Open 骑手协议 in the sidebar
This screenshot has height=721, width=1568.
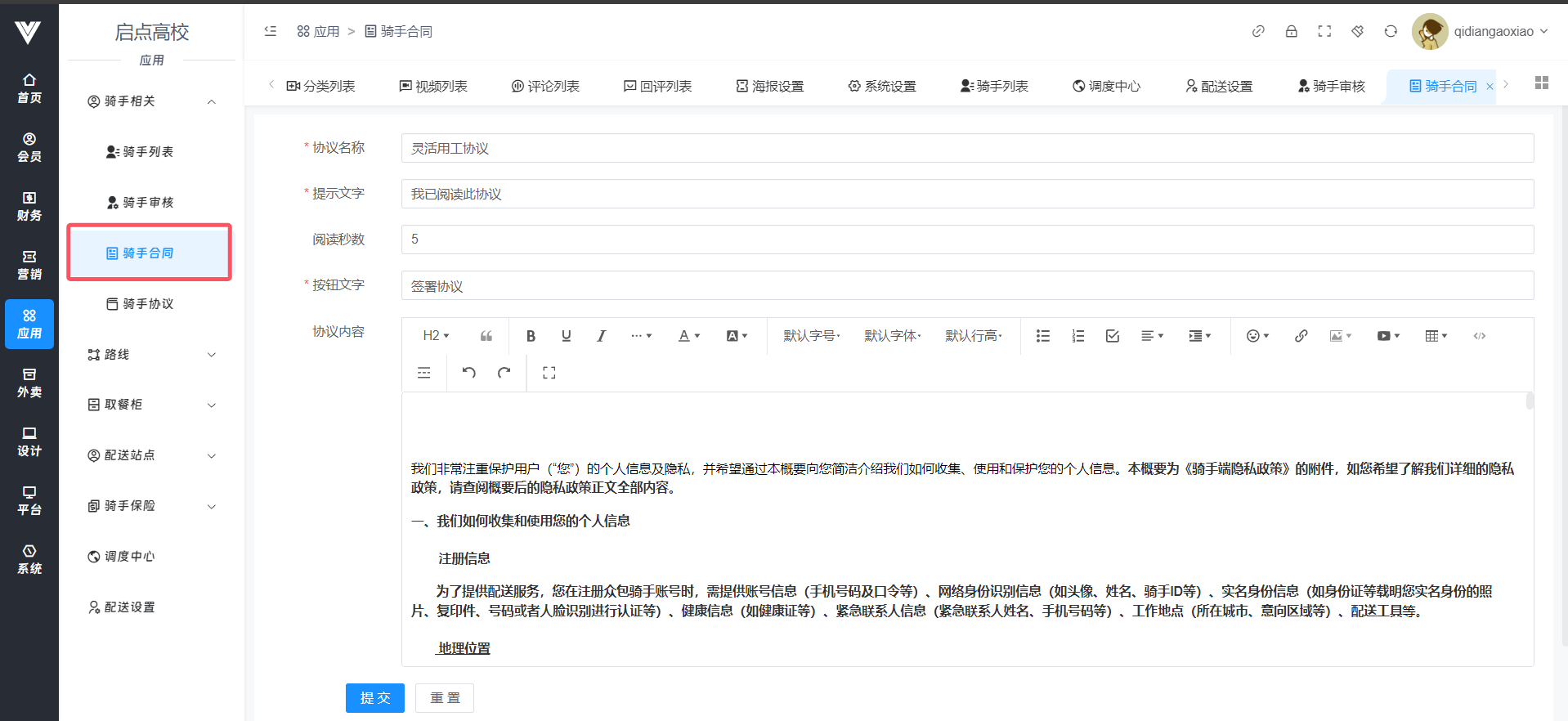point(148,304)
